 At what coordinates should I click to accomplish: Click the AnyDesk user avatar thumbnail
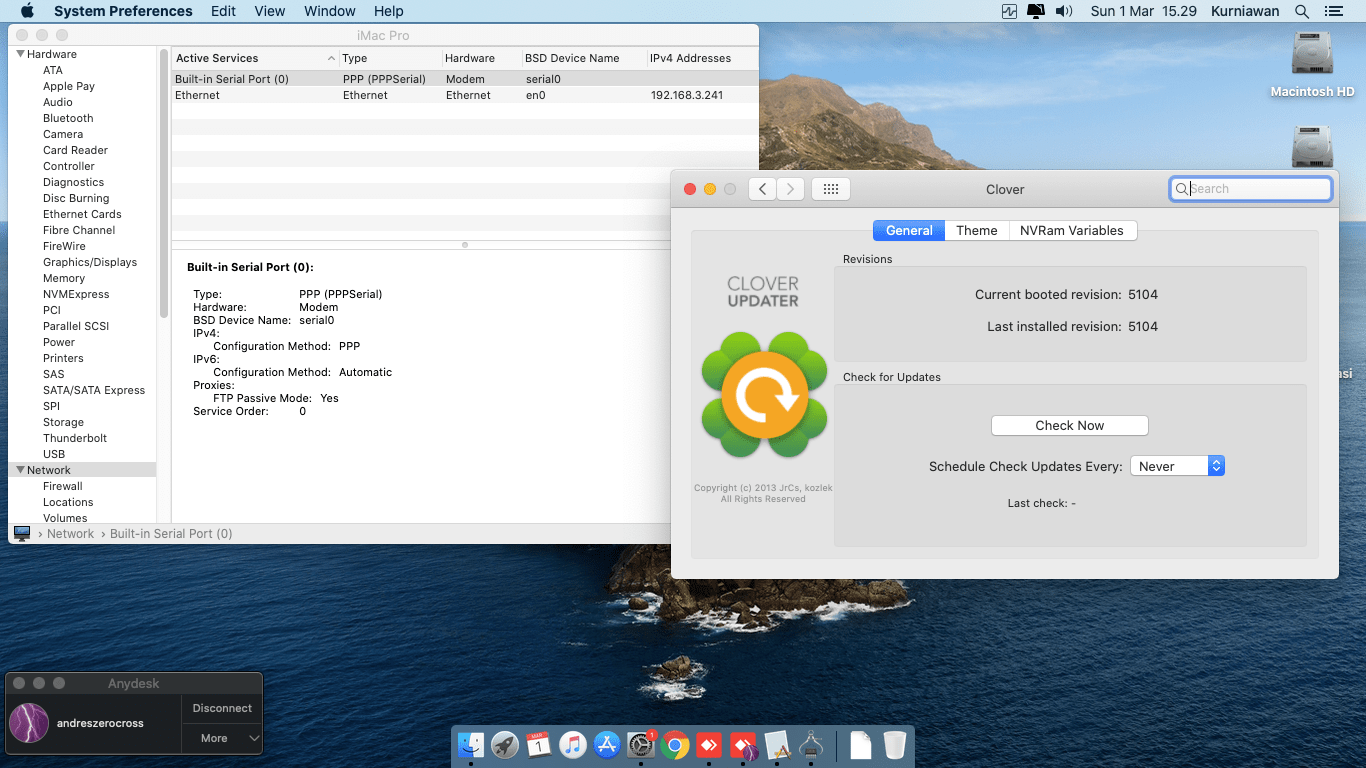tap(29, 723)
